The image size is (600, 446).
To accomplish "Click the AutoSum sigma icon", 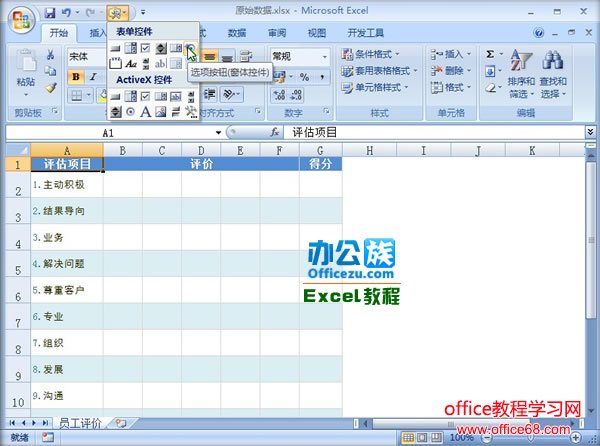I will [490, 54].
